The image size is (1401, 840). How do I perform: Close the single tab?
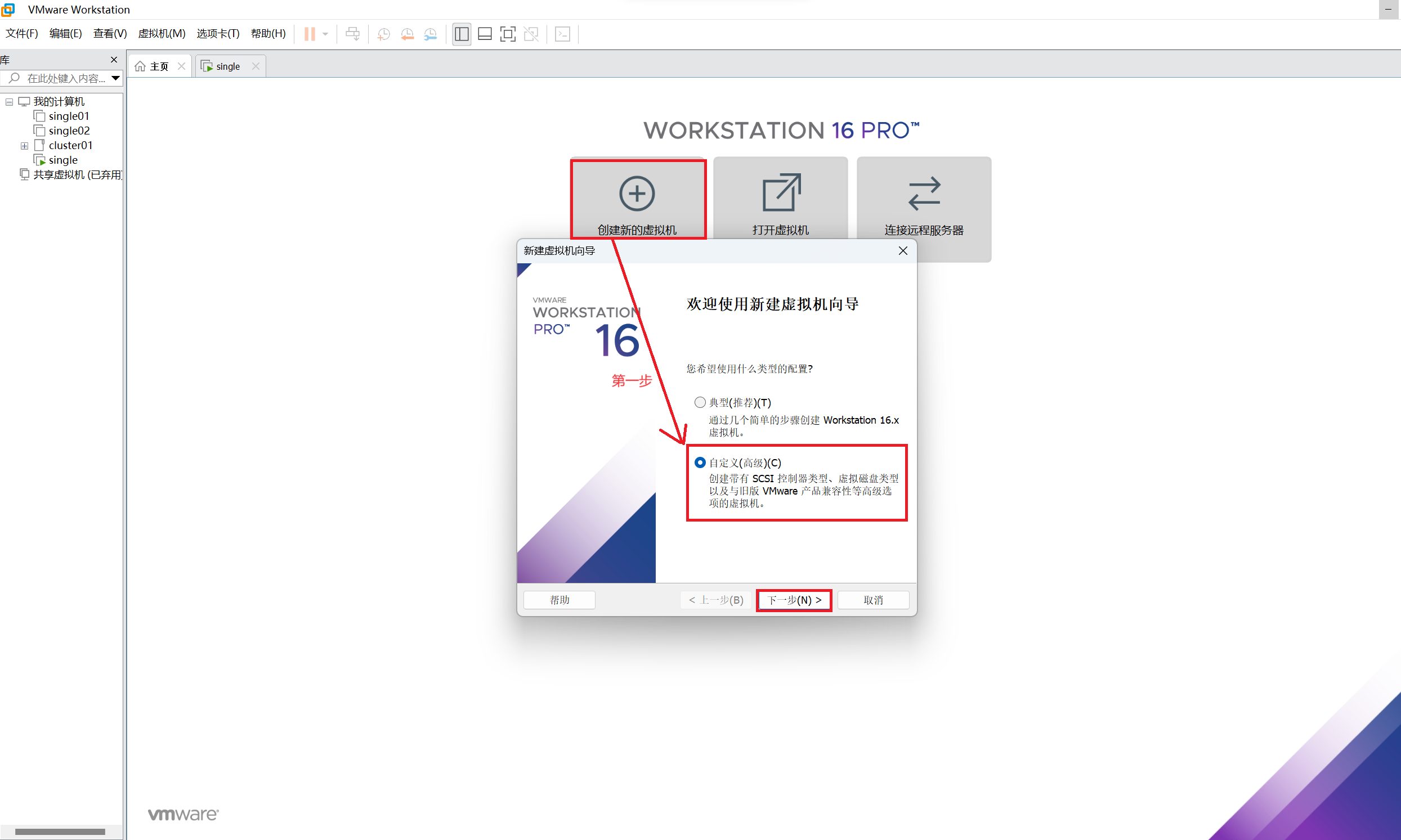[x=256, y=66]
